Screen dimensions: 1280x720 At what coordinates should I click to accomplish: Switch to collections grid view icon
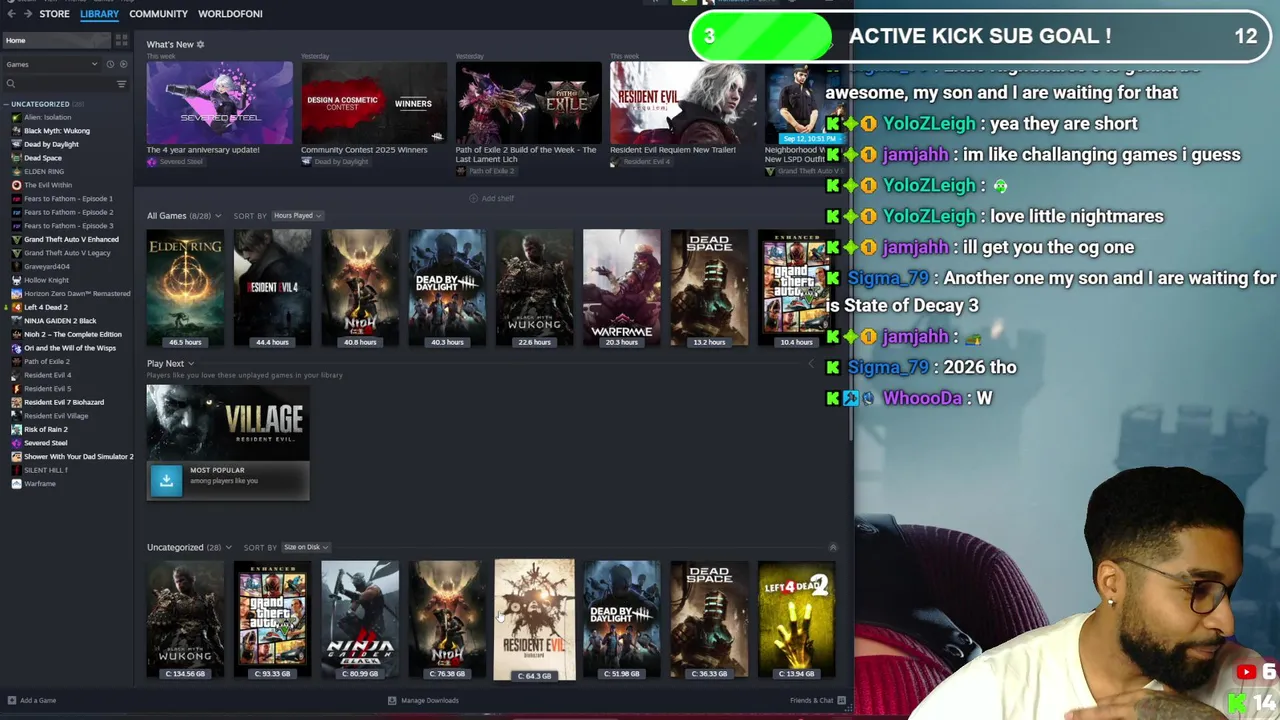[x=121, y=40]
